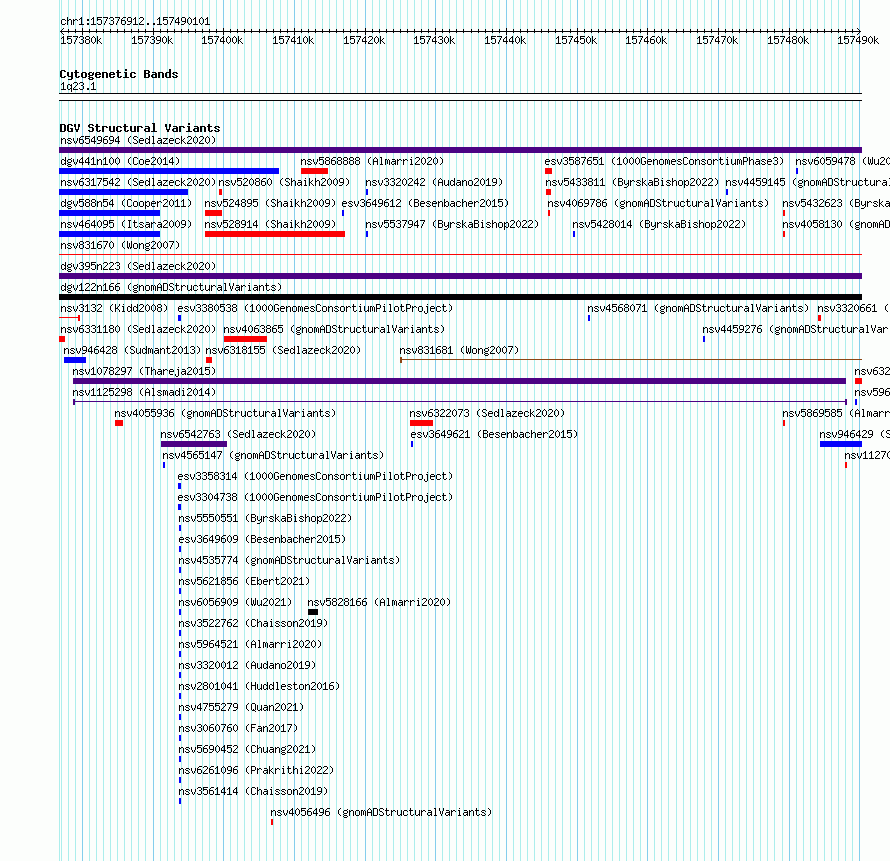The width and height of the screenshot is (890, 861).
Task: Select nsv6056909 (Wu2021) label
Action: [x=235, y=602]
